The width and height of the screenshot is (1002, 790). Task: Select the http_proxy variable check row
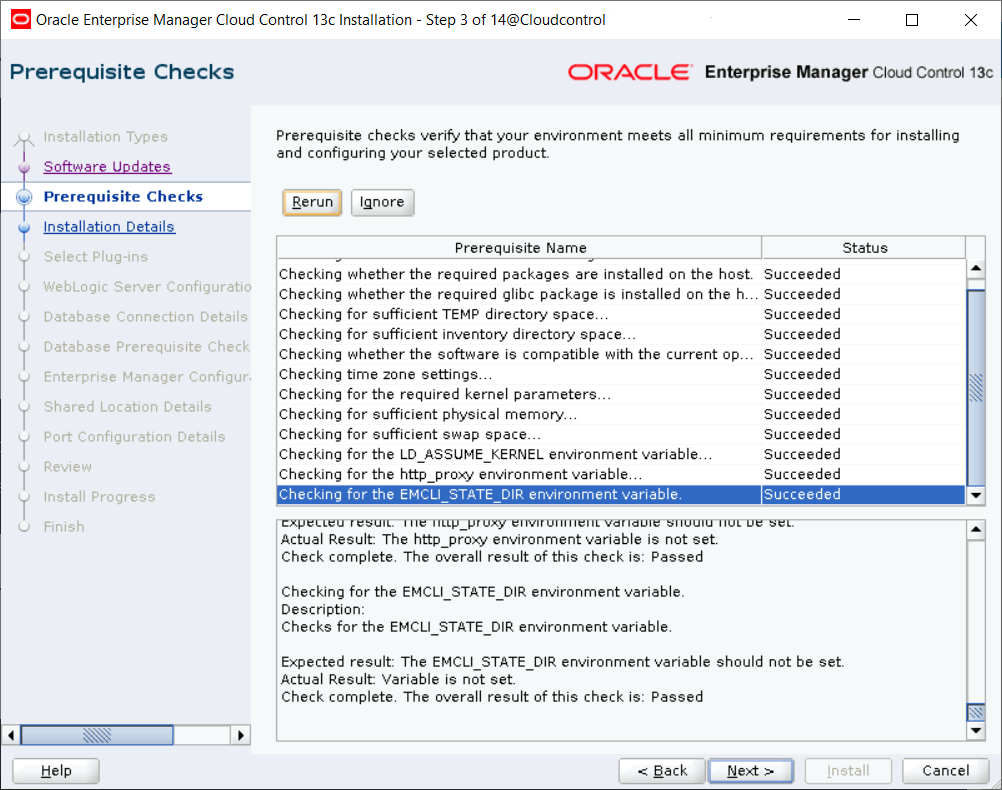tap(620, 474)
